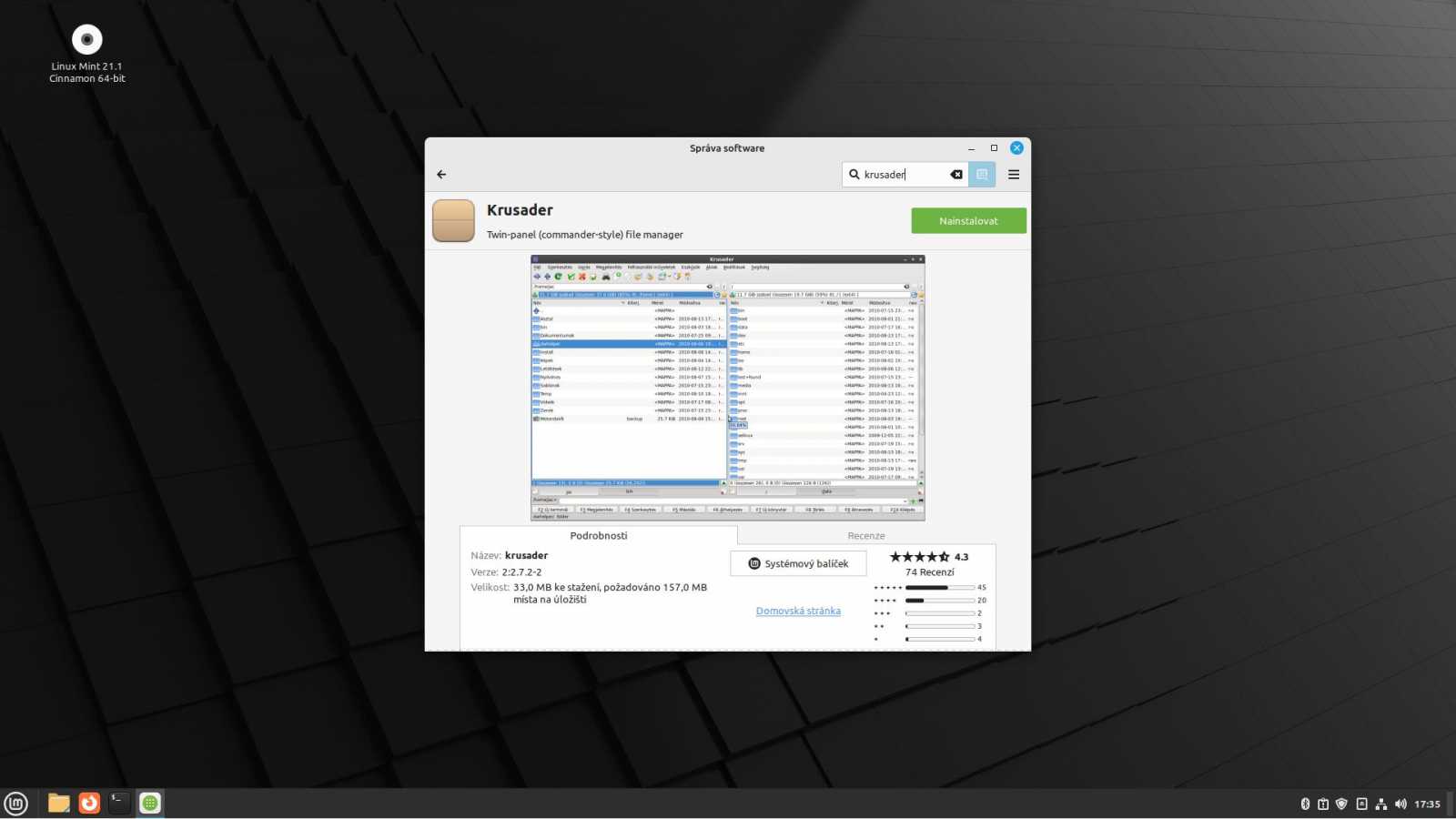The image size is (1456, 819).
Task: Click the search magnifier icon
Action: [x=854, y=175]
